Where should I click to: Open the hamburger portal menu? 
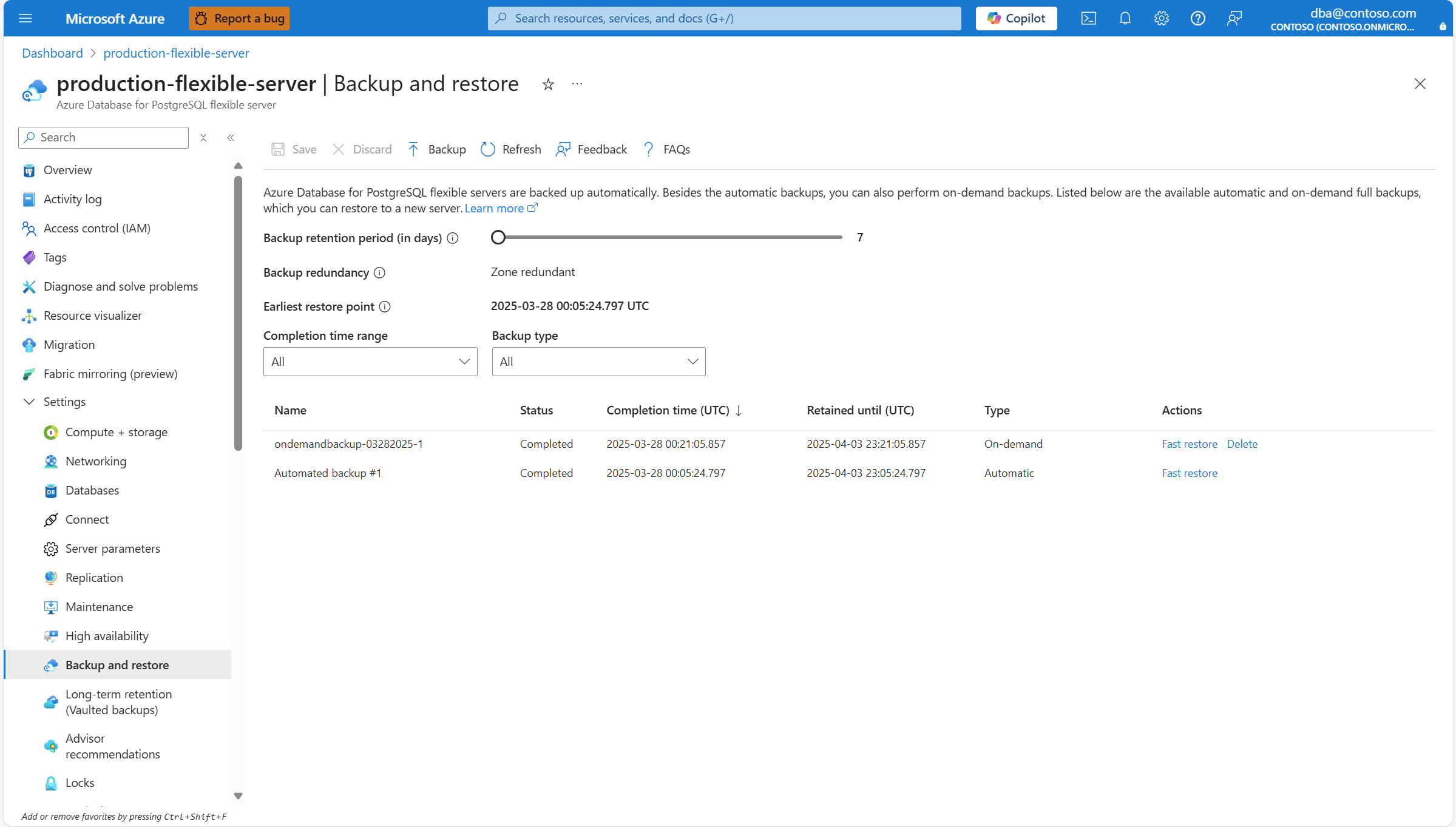(x=25, y=18)
